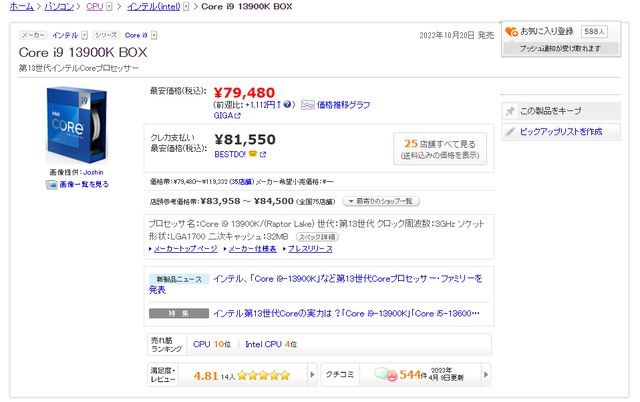This screenshot has height=402, width=640.
Task: Click the ¥81,550 credit card price
Action: 245,140
